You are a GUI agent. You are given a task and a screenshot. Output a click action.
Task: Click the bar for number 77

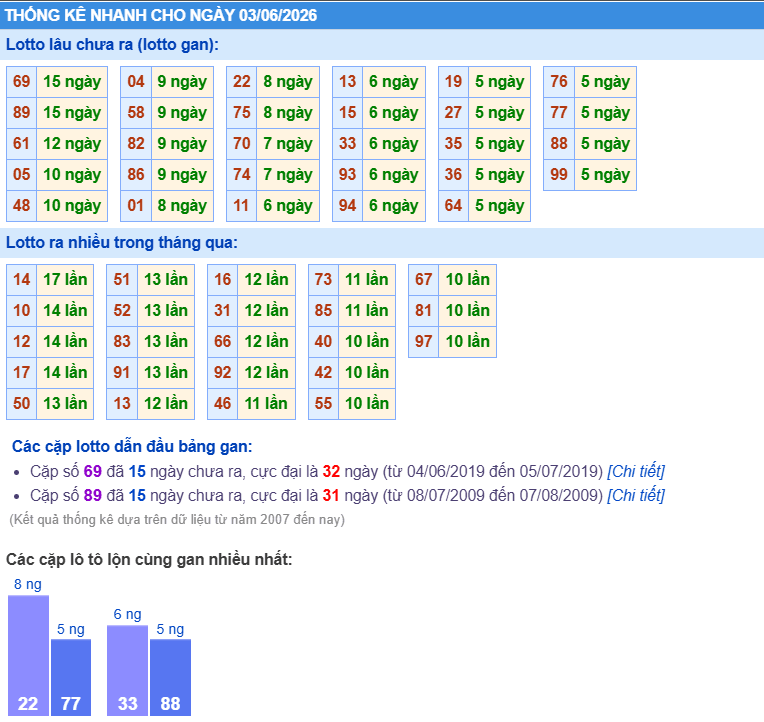(x=71, y=677)
